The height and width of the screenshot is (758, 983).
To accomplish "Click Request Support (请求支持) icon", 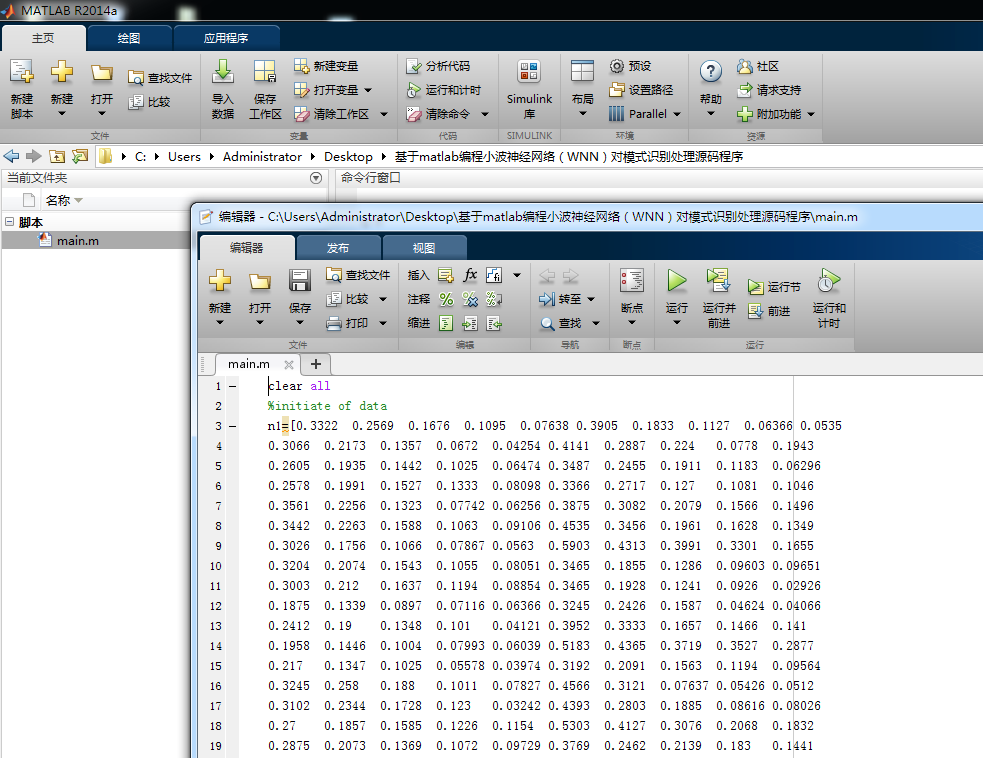I will [x=744, y=90].
